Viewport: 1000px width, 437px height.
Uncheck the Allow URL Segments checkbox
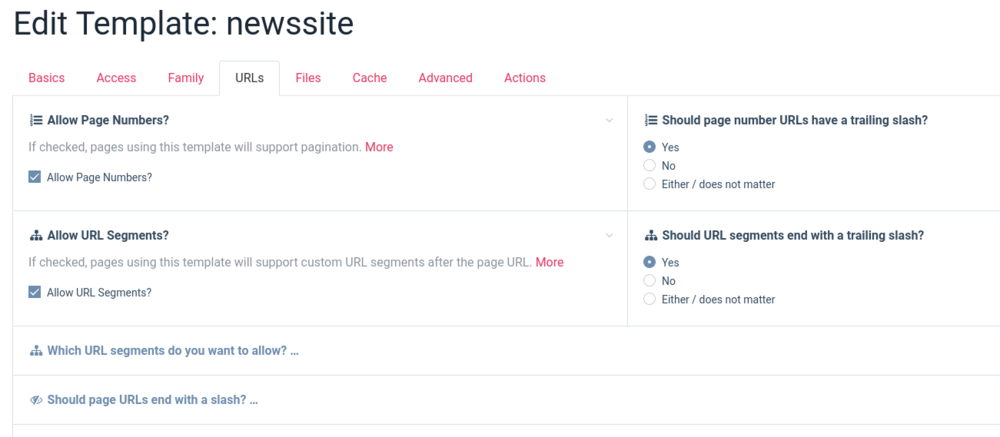point(35,293)
